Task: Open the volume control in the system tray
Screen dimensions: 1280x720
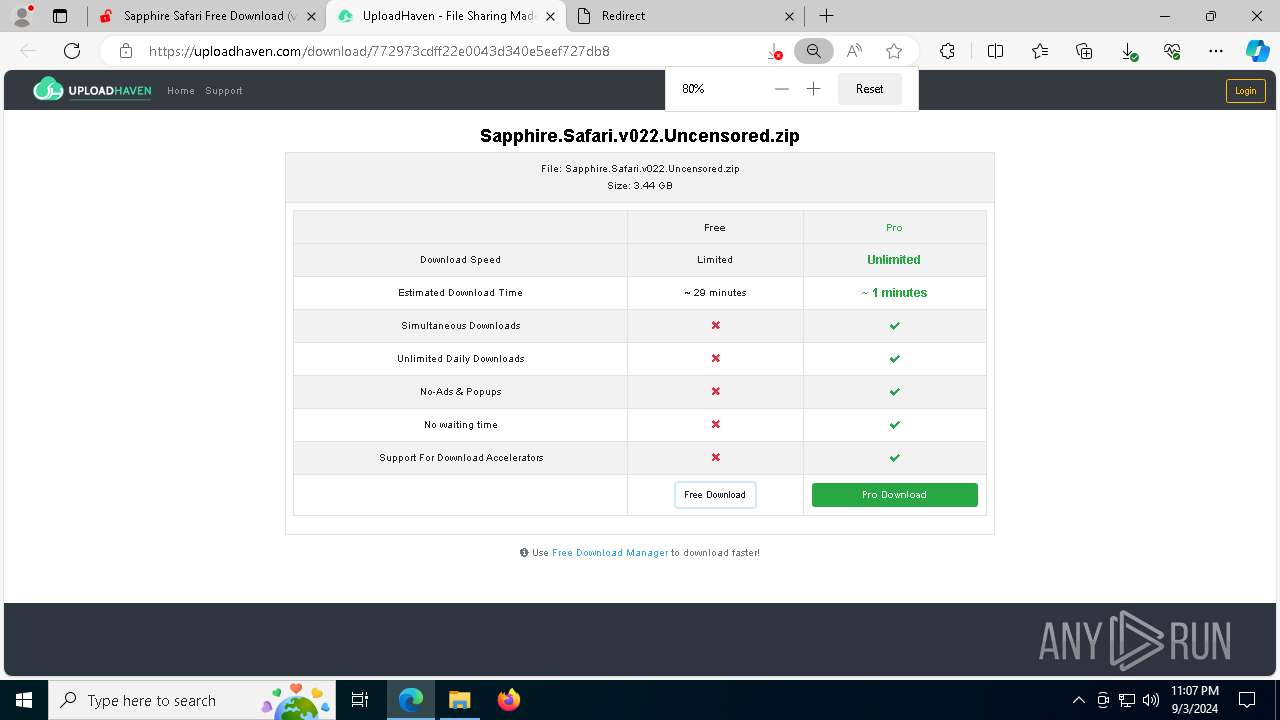Action: [x=1151, y=700]
